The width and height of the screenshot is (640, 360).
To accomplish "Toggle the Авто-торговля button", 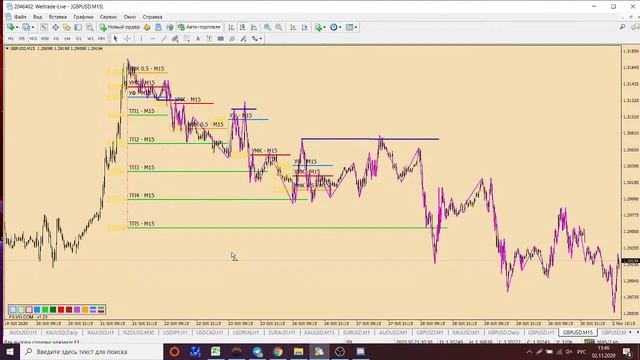I will click(199, 27).
